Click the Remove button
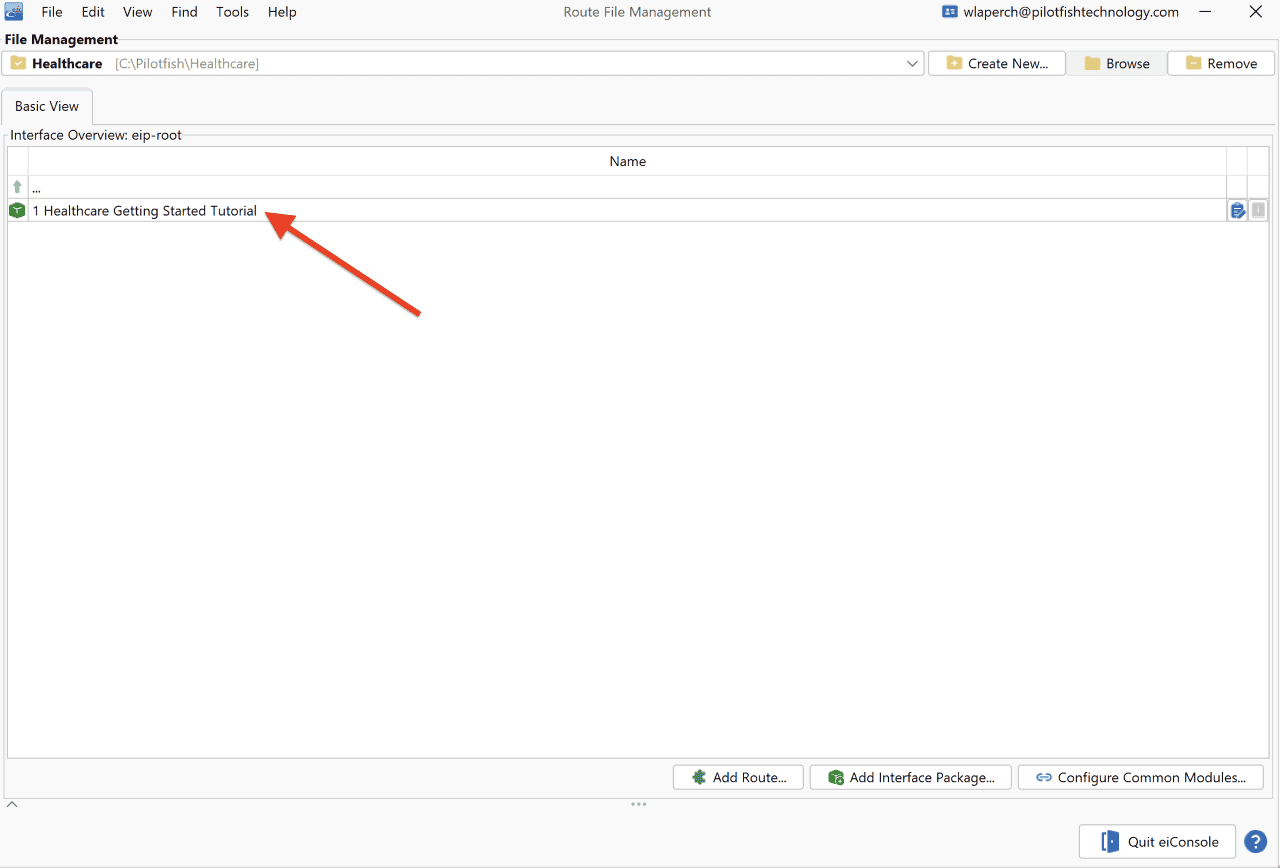 1221,63
